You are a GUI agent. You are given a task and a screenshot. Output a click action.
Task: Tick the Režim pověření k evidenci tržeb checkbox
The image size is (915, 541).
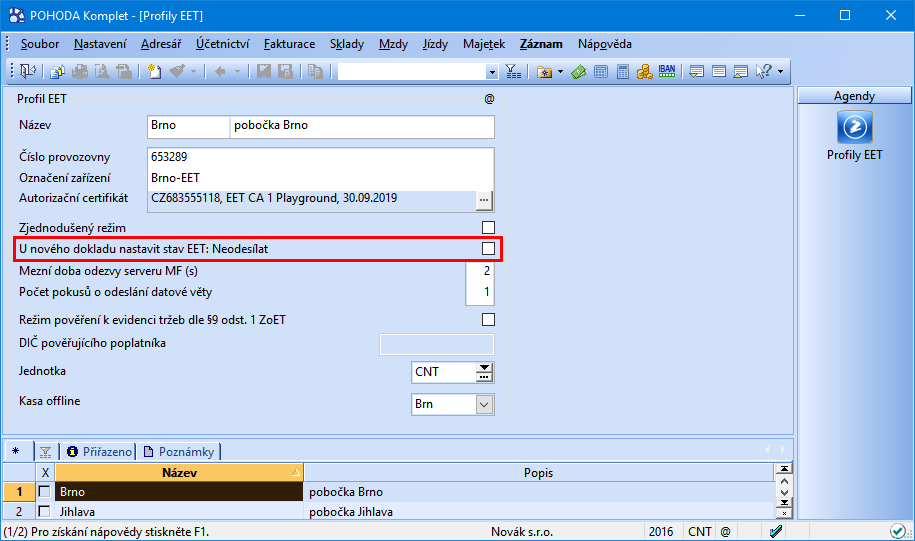coord(488,320)
